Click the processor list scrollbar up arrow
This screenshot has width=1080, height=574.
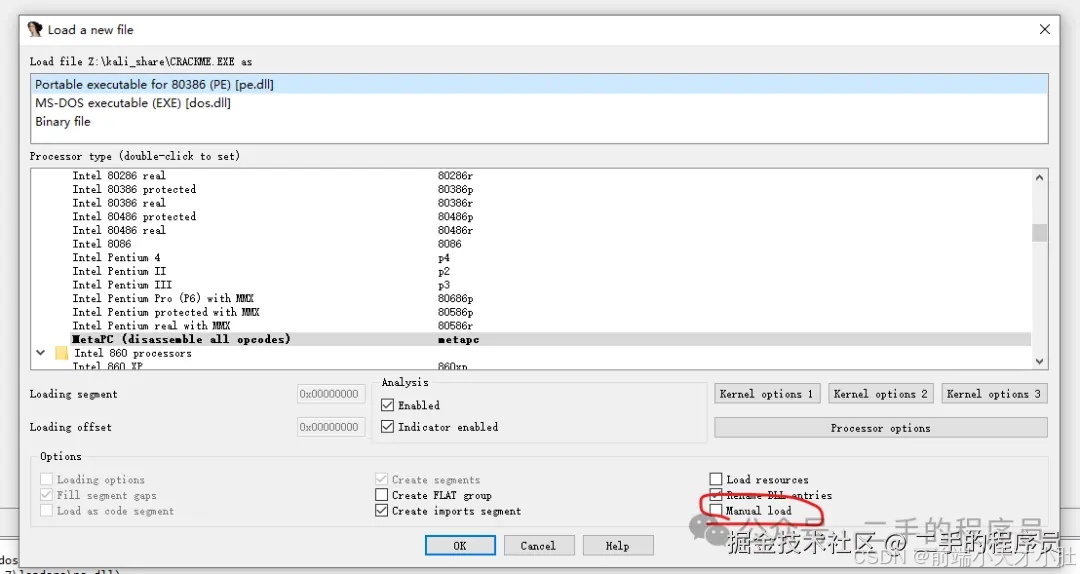pyautogui.click(x=1039, y=178)
